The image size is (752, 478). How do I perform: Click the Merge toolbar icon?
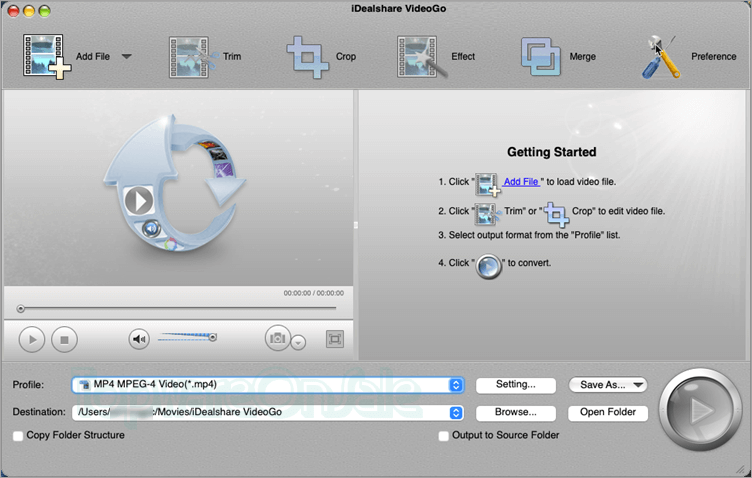540,57
